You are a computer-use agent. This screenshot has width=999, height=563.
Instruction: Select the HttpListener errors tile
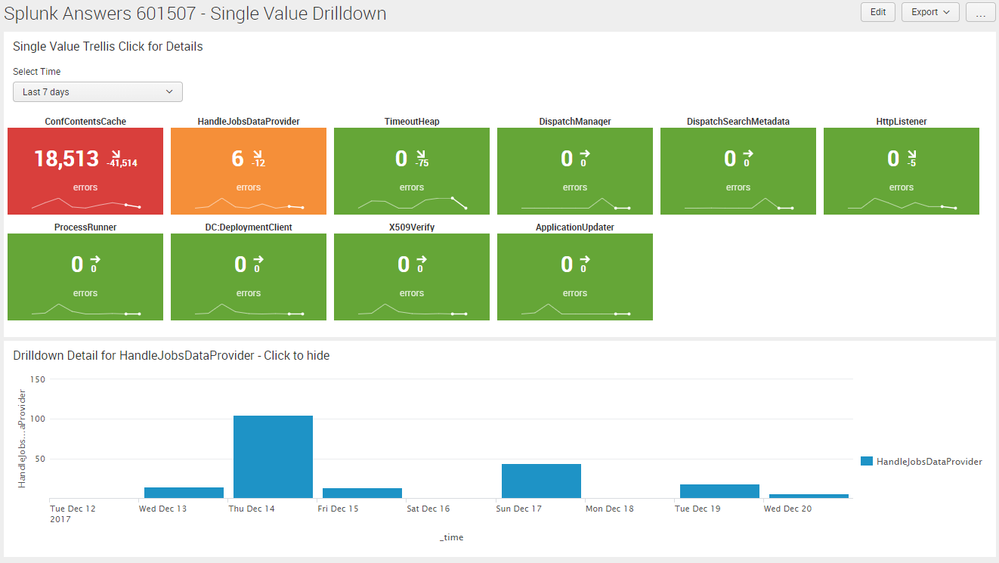tap(901, 171)
